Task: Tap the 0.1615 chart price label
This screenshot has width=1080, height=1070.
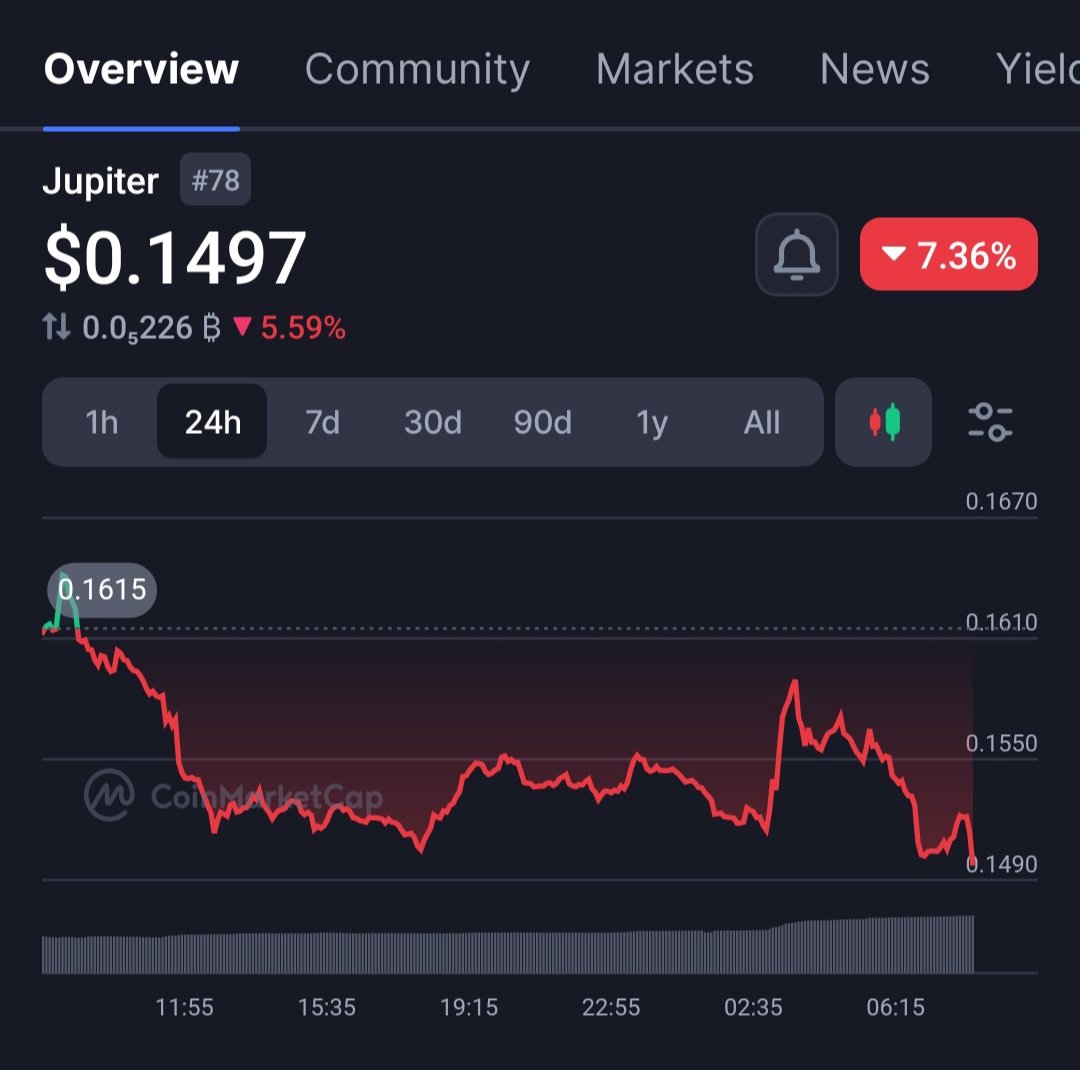Action: click(102, 589)
